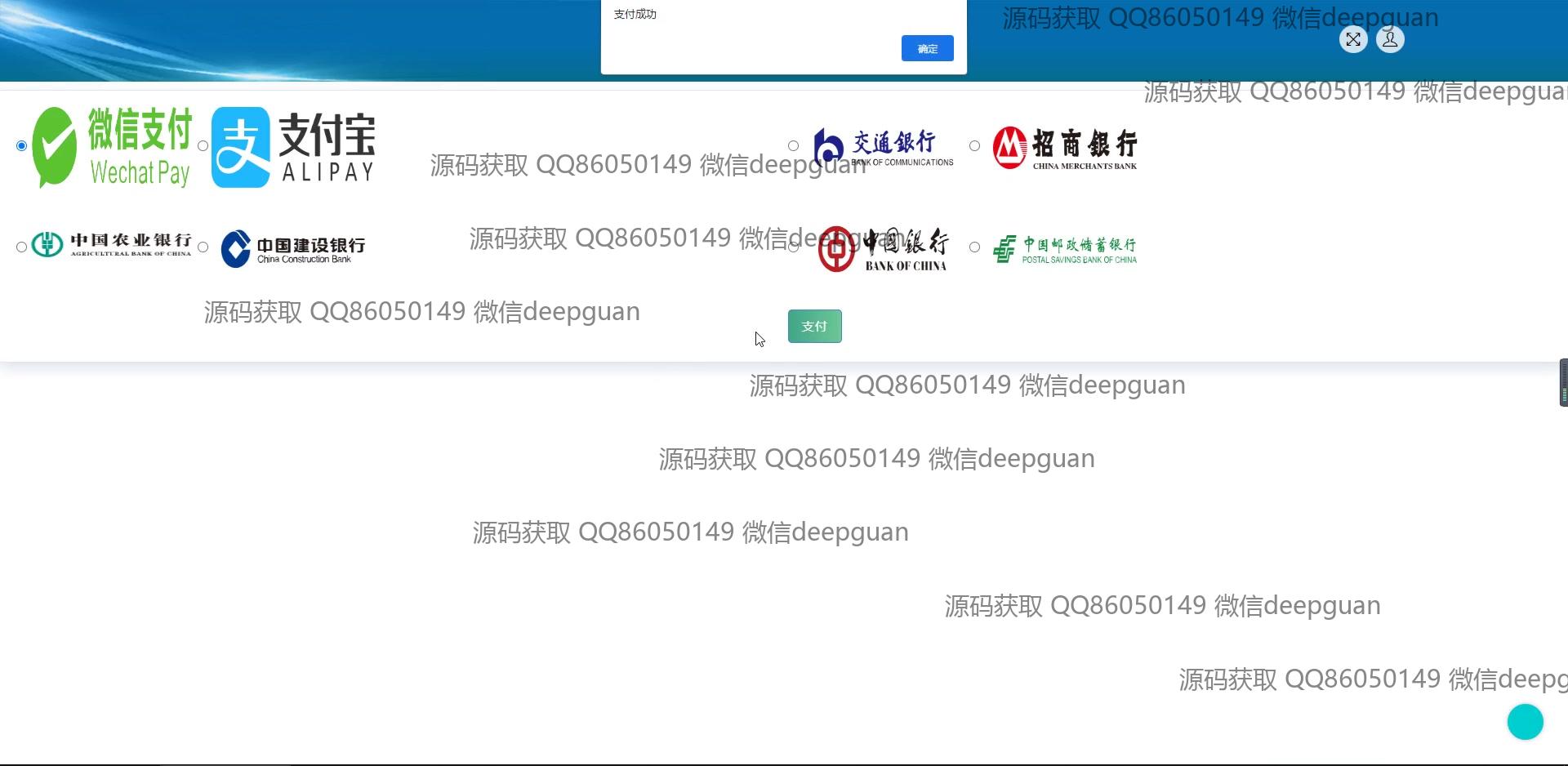This screenshot has height=766, width=1568.
Task: Select the Postal Savings Bank radio button
Action: click(974, 247)
